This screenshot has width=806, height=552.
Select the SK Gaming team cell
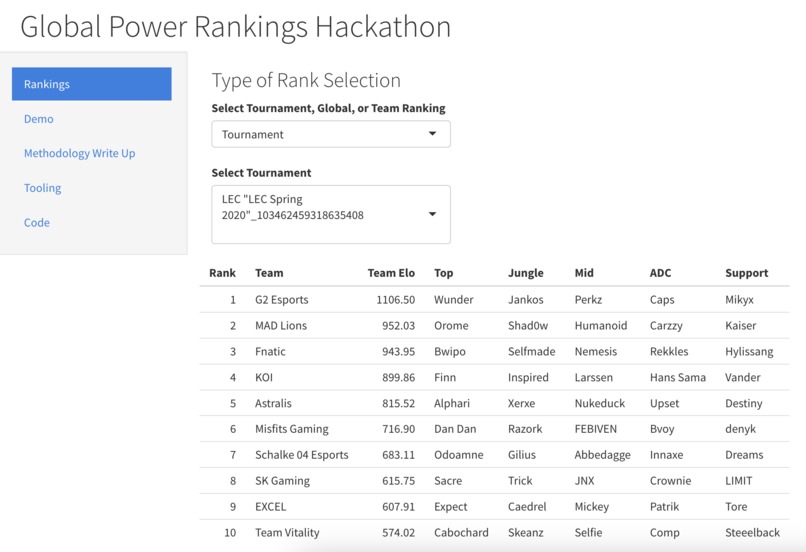coord(282,481)
